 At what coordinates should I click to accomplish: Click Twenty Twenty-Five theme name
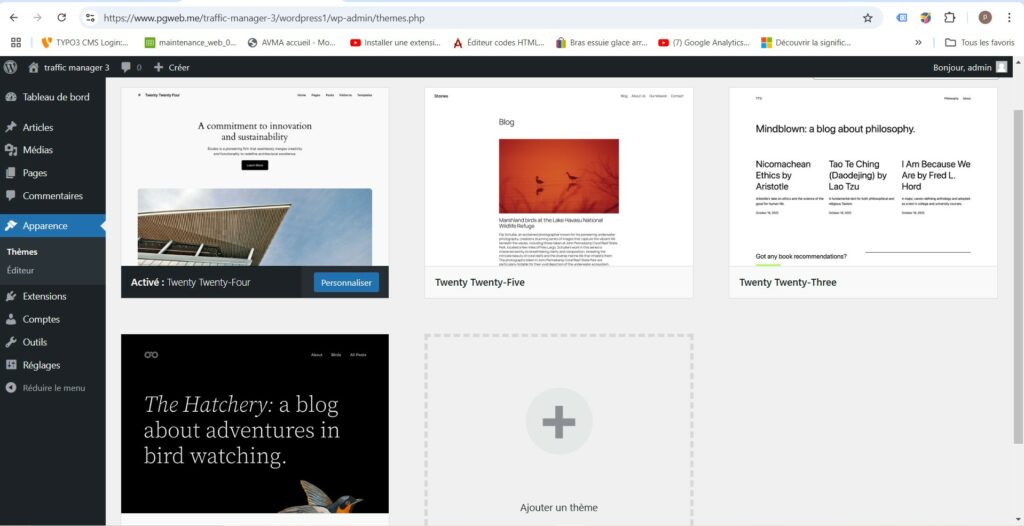480,282
